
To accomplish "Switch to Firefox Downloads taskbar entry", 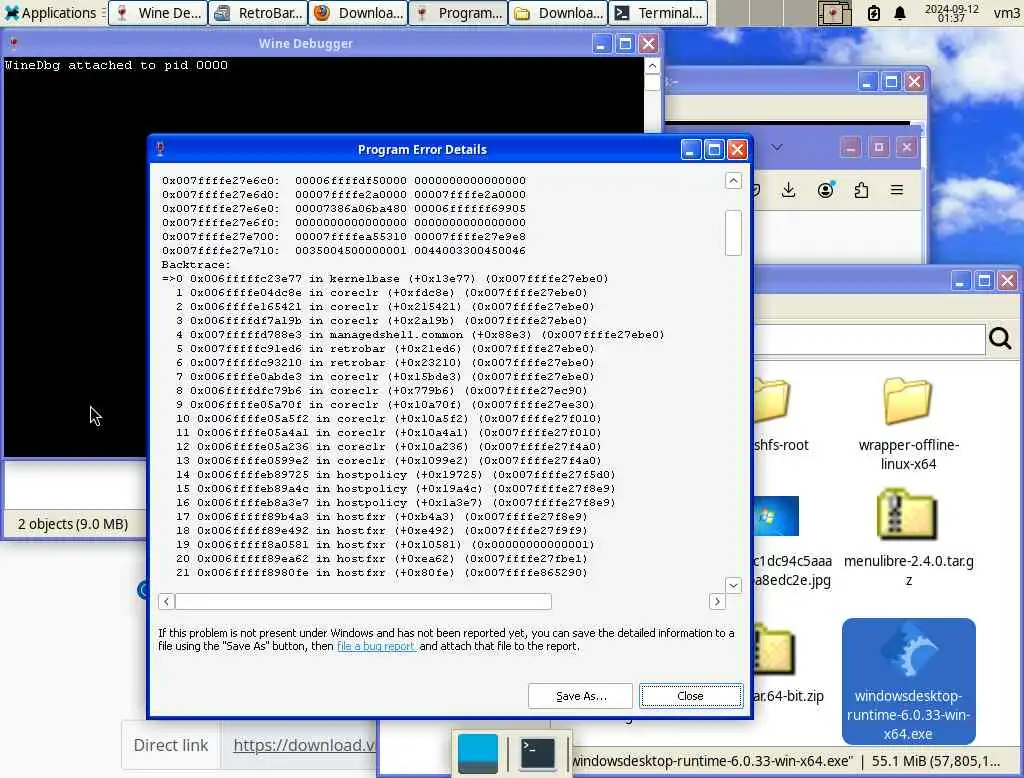I will pos(359,12).
